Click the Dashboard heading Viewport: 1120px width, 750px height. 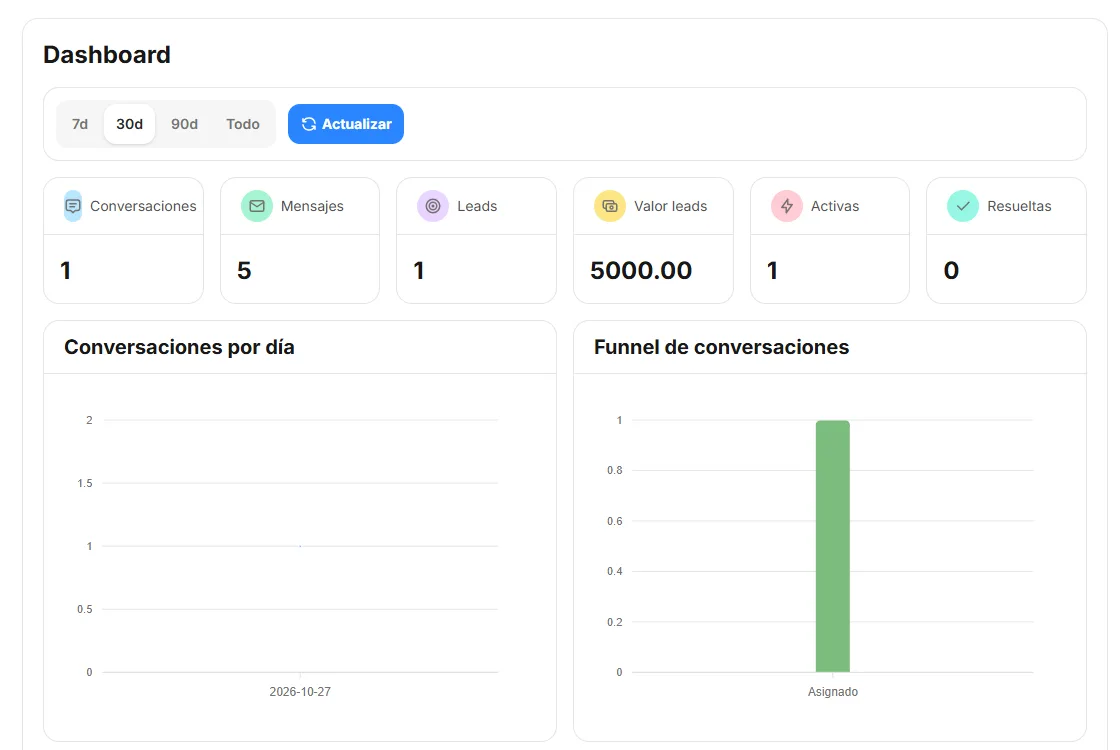(x=107, y=55)
